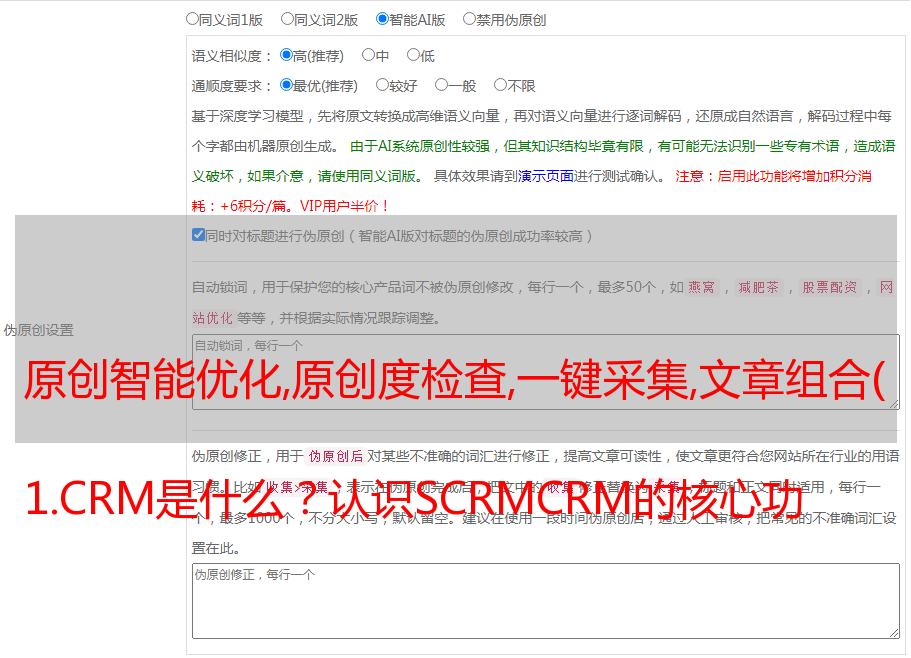This screenshot has width=911, height=658.
Task: Grab the 伪原创修正 textarea resize handle
Action: 894,633
